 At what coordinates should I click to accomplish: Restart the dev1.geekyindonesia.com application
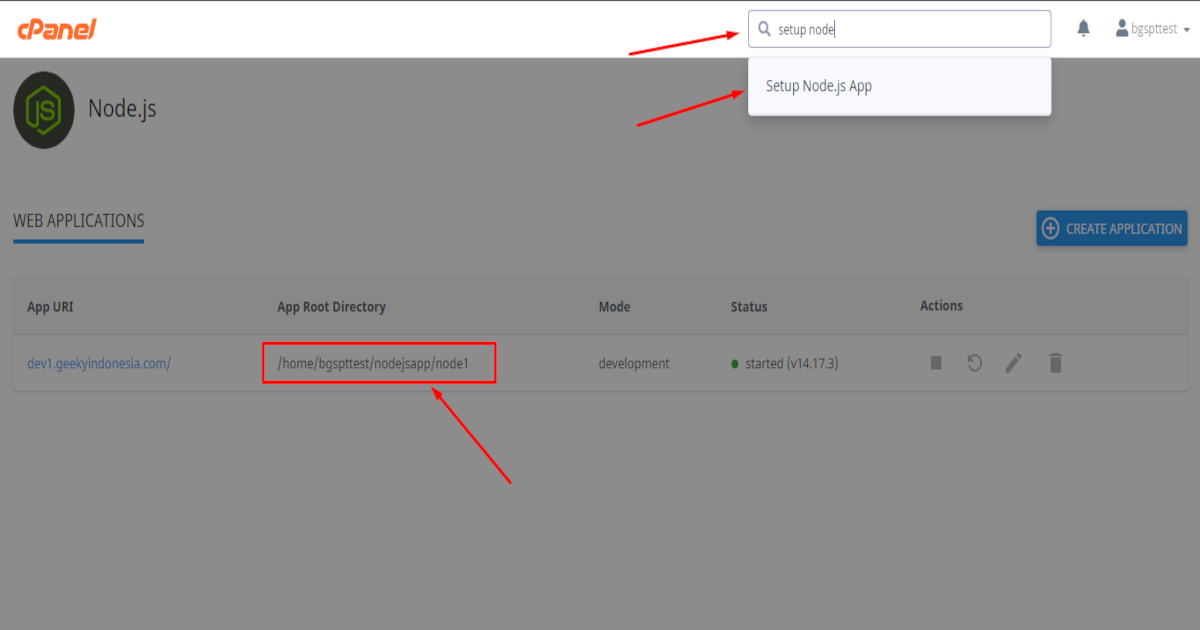[x=974, y=363]
